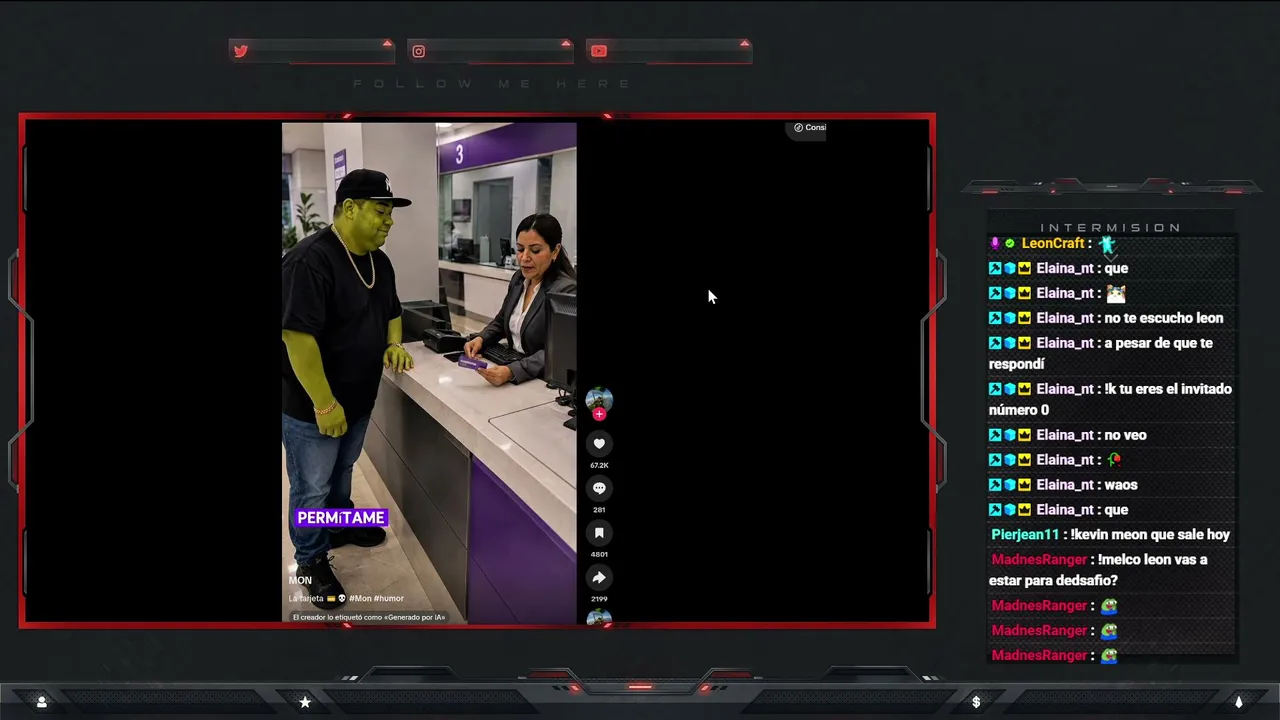Click the YouTube icon in the overlay
Viewport: 1280px width, 720px height.
[x=599, y=51]
